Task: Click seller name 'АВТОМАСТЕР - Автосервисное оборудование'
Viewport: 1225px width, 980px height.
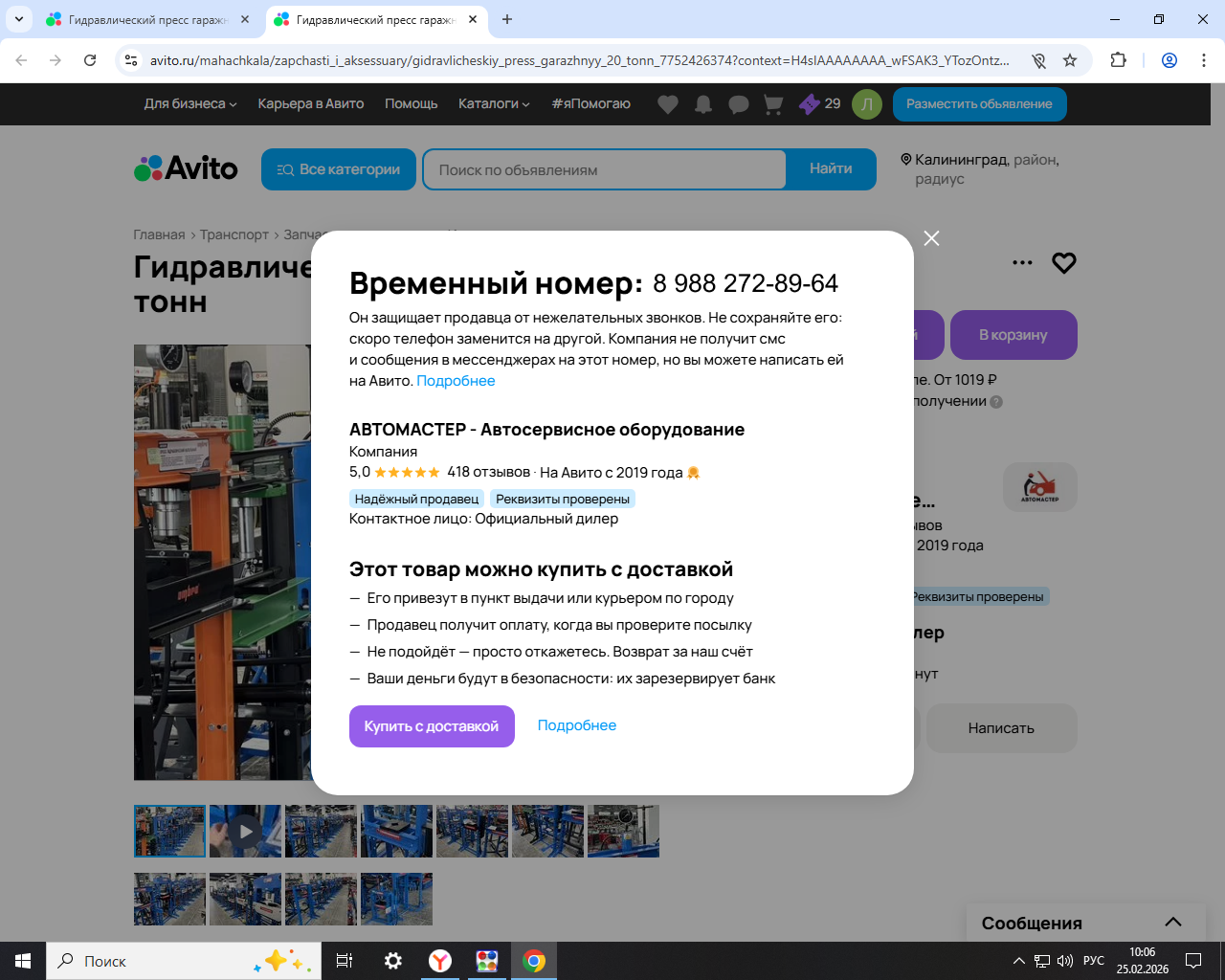Action: pyautogui.click(x=546, y=430)
